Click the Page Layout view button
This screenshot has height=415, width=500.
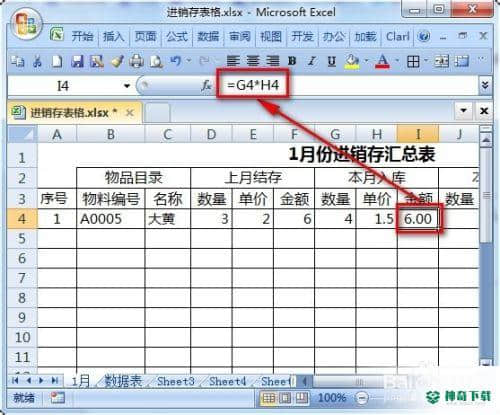pos(285,397)
